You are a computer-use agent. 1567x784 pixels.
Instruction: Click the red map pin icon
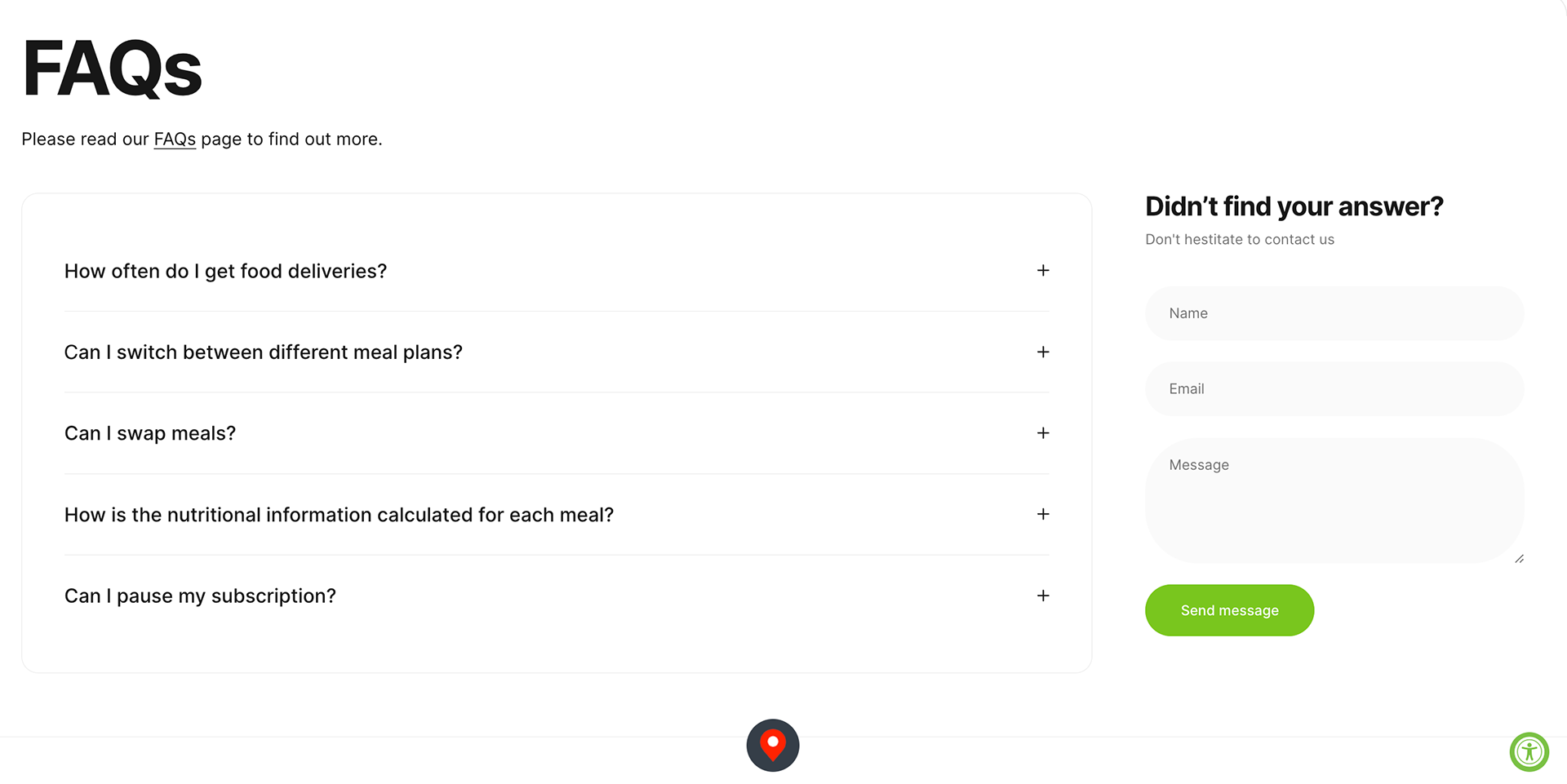[x=772, y=745]
